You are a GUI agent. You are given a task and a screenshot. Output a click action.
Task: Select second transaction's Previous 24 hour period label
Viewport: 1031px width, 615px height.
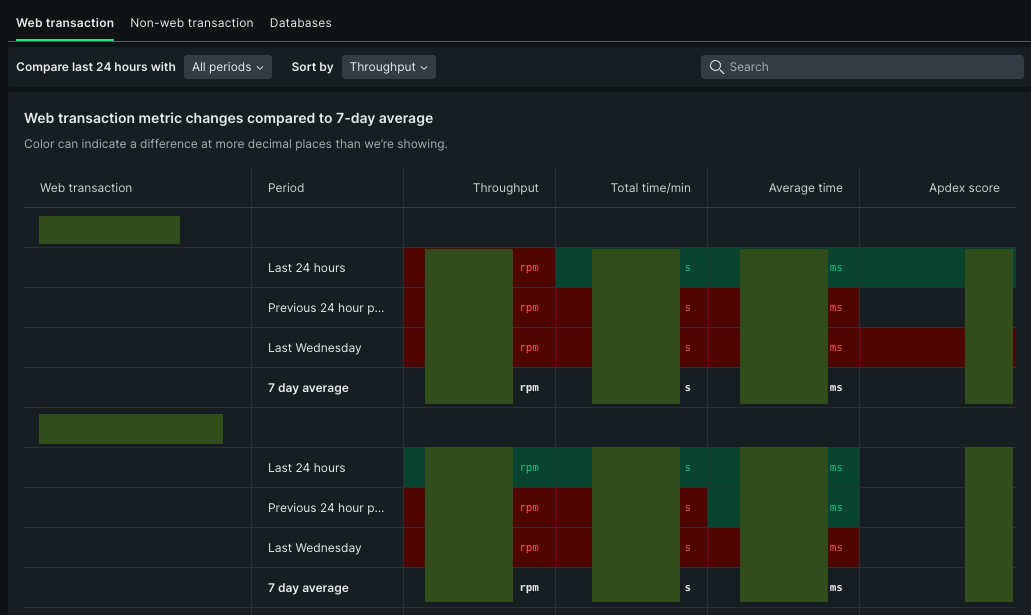click(x=325, y=508)
